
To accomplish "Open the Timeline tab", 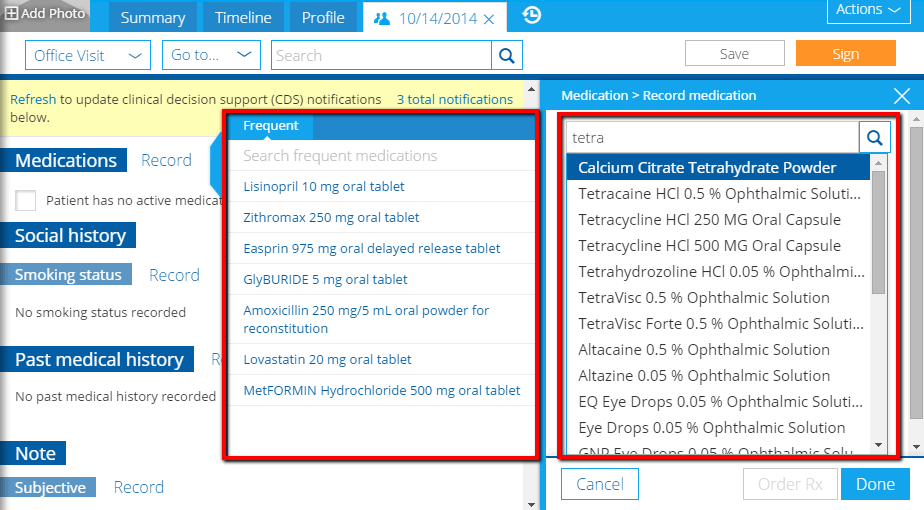I will pos(243,18).
